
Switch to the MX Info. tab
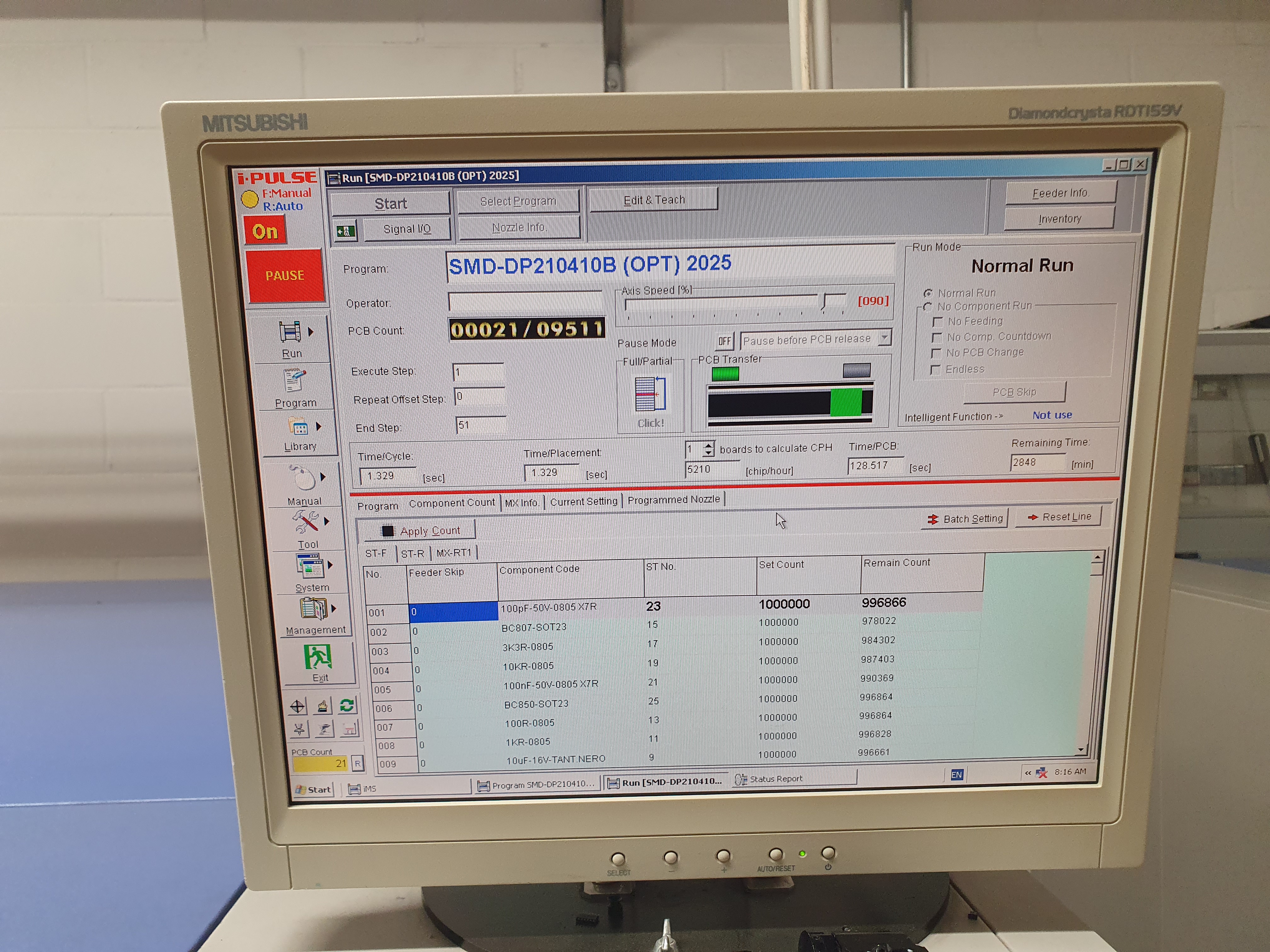click(522, 503)
